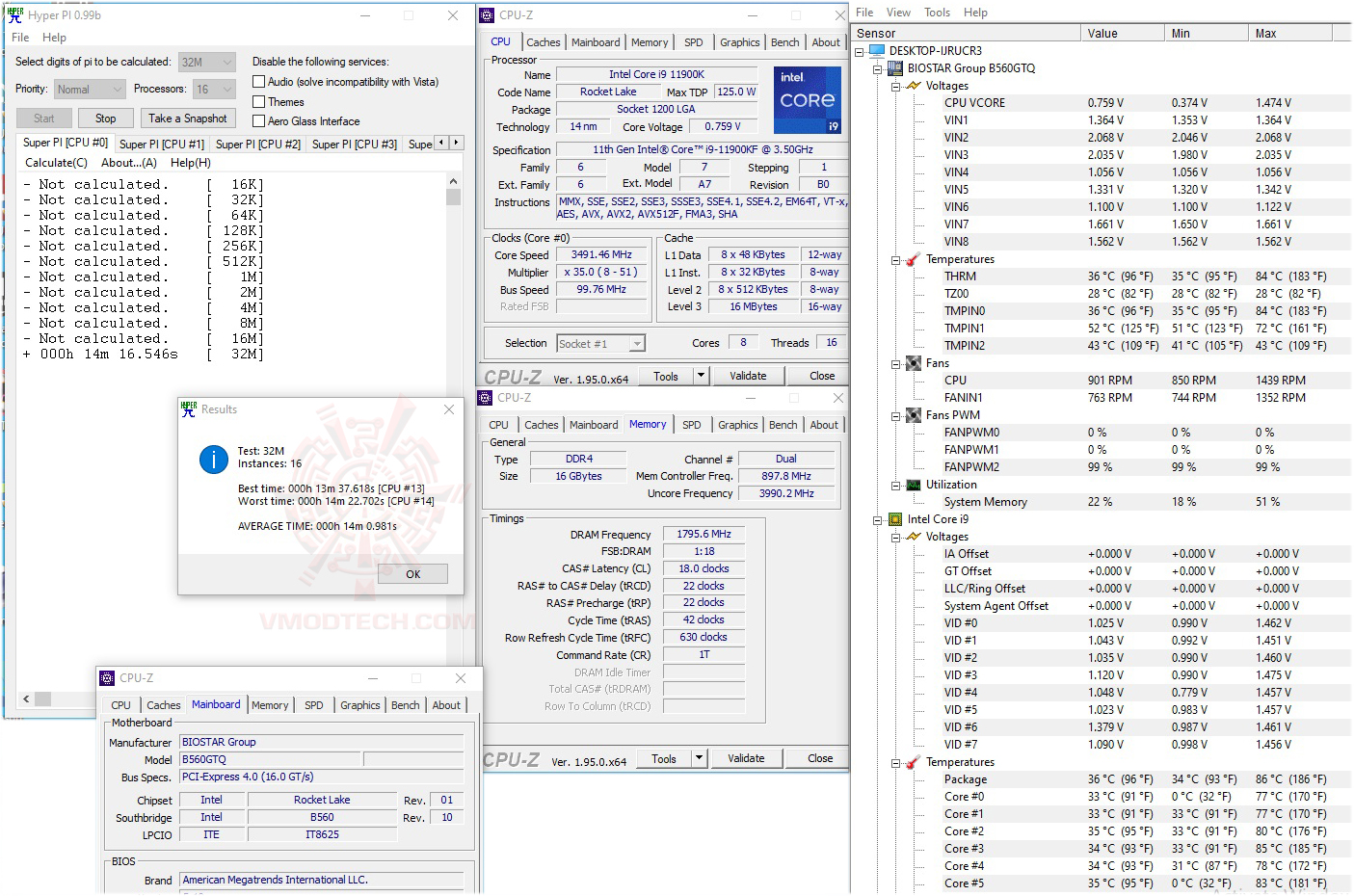Screen dimensions: 1354x896
Task: Click the Hyper PI horizontal scrollbar thumb
Action: (x=42, y=699)
